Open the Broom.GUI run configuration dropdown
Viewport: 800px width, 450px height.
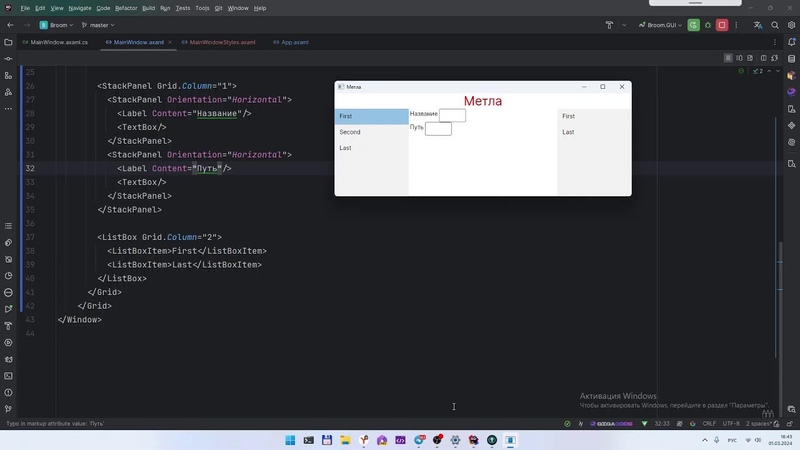[x=660, y=25]
